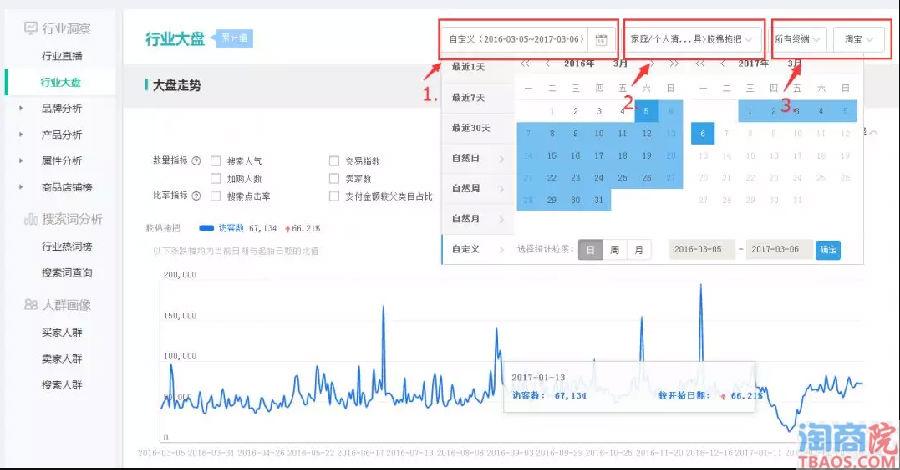Select the 日 statistics cycle option
Screen dimensions: 900x470
click(590, 250)
